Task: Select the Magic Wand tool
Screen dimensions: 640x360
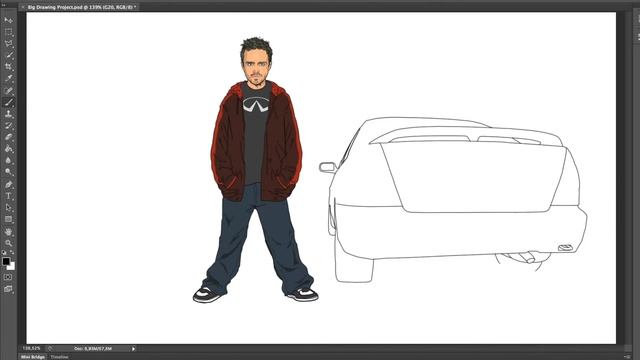Action: coord(8,55)
